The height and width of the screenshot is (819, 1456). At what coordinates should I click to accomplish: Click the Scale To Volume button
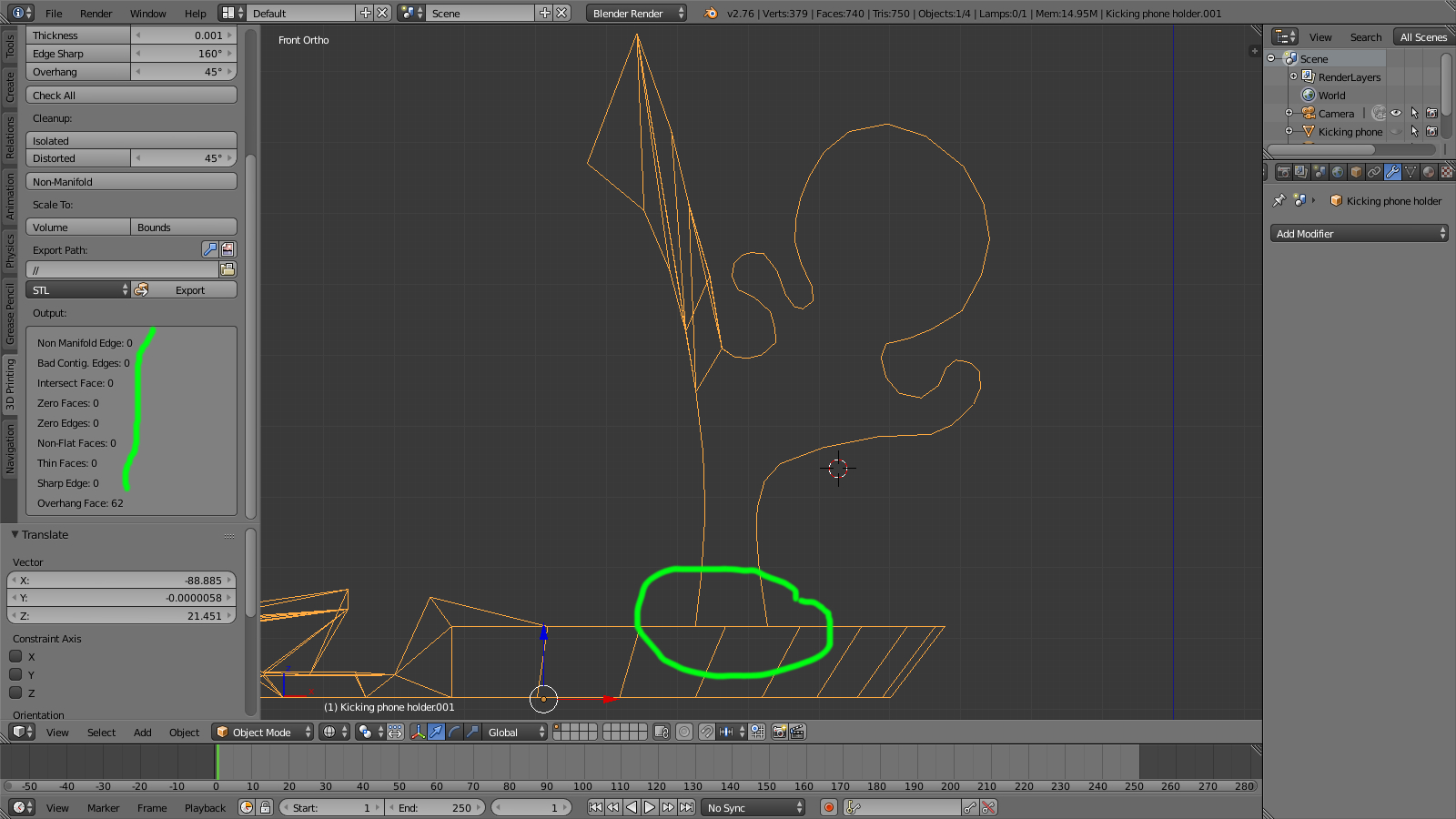pos(78,227)
